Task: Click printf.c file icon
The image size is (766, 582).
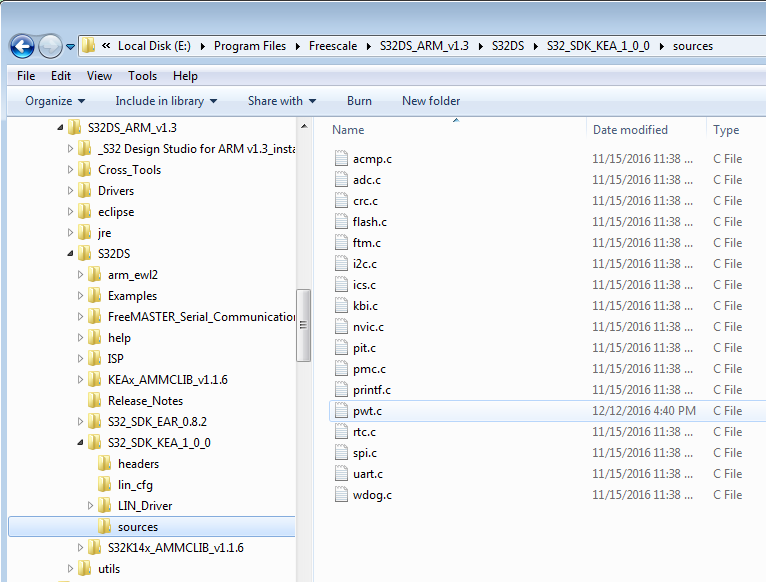Action: pos(341,389)
